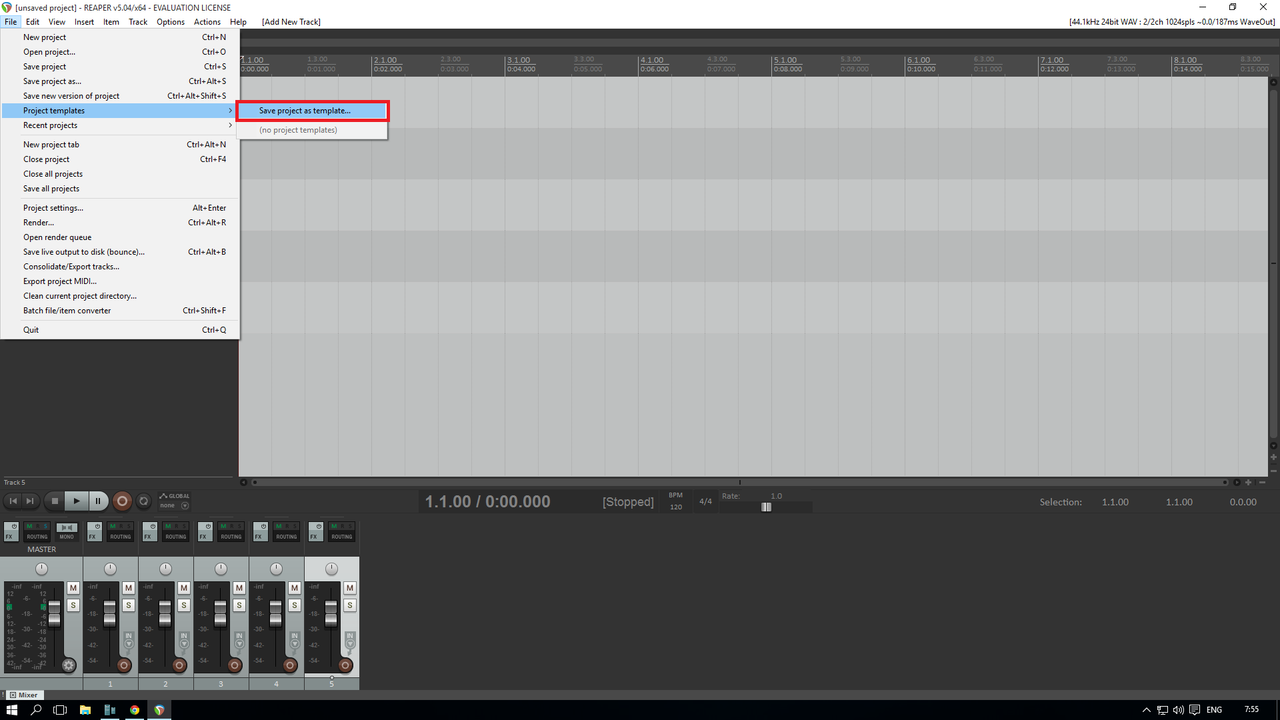Image resolution: width=1280 pixels, height=720 pixels.
Task: Mute track 1 in mixer
Action: [128, 588]
